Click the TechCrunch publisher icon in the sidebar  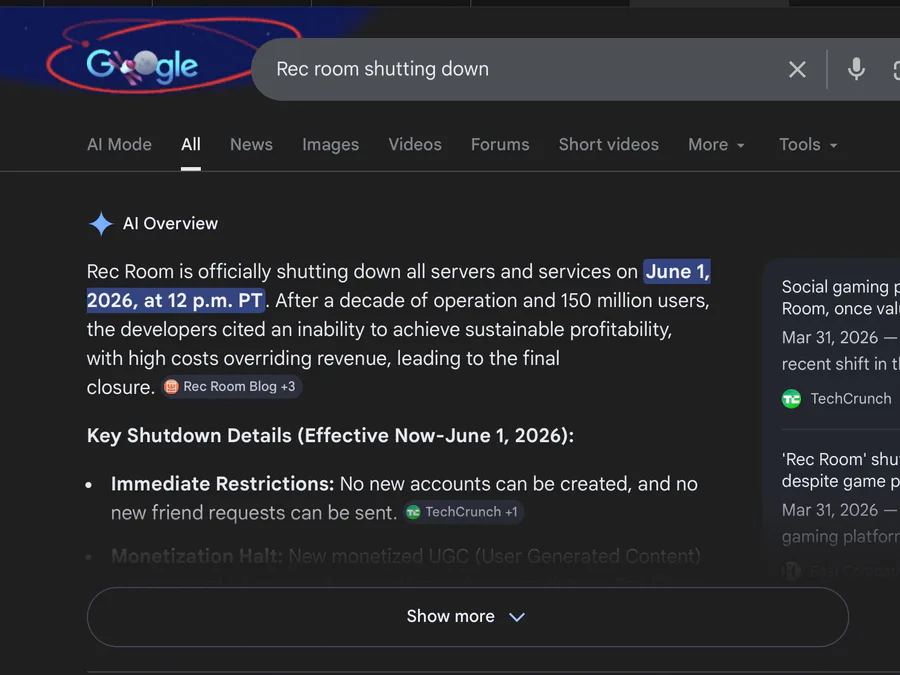click(791, 399)
